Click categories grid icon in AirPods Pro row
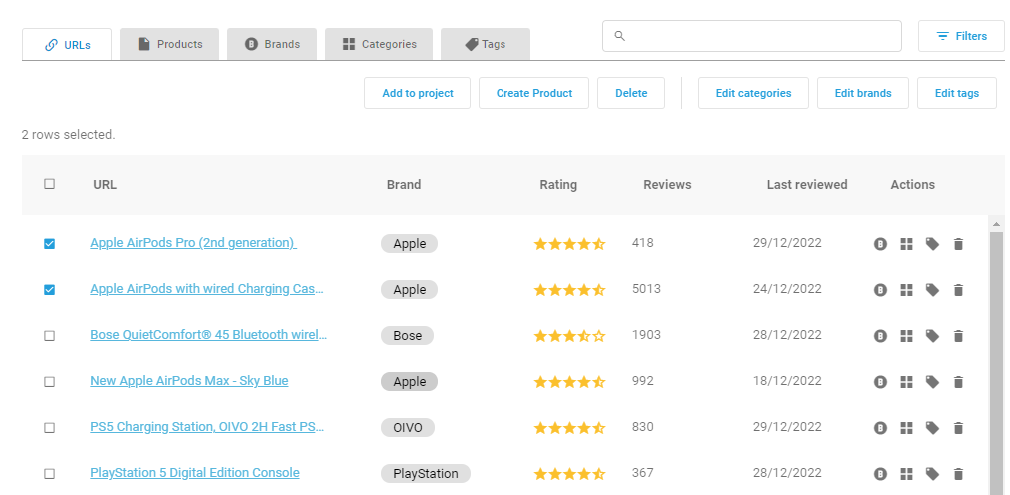The height and width of the screenshot is (495, 1010). click(x=906, y=244)
